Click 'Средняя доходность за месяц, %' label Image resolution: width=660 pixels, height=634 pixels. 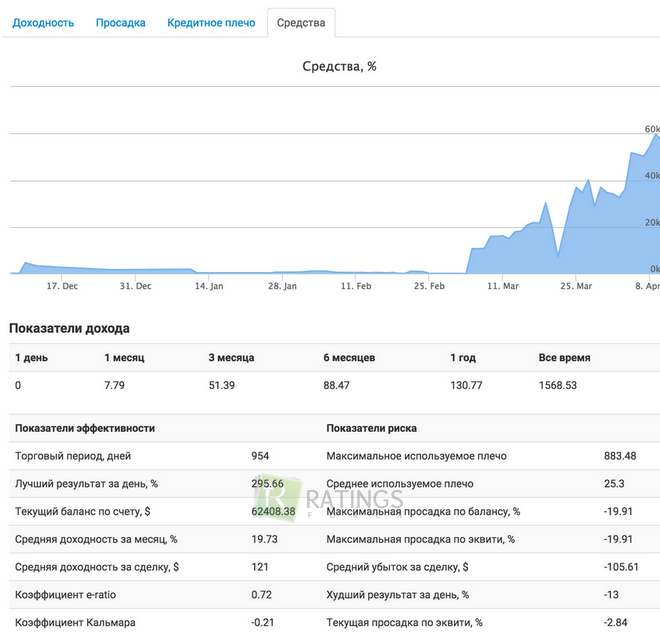[x=96, y=539]
